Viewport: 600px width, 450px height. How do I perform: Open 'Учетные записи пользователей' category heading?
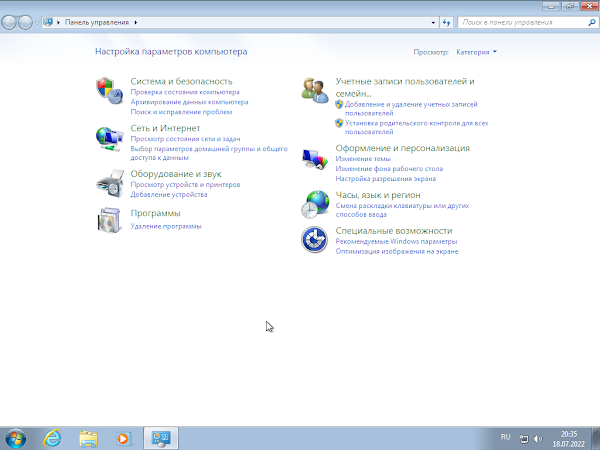(x=405, y=87)
